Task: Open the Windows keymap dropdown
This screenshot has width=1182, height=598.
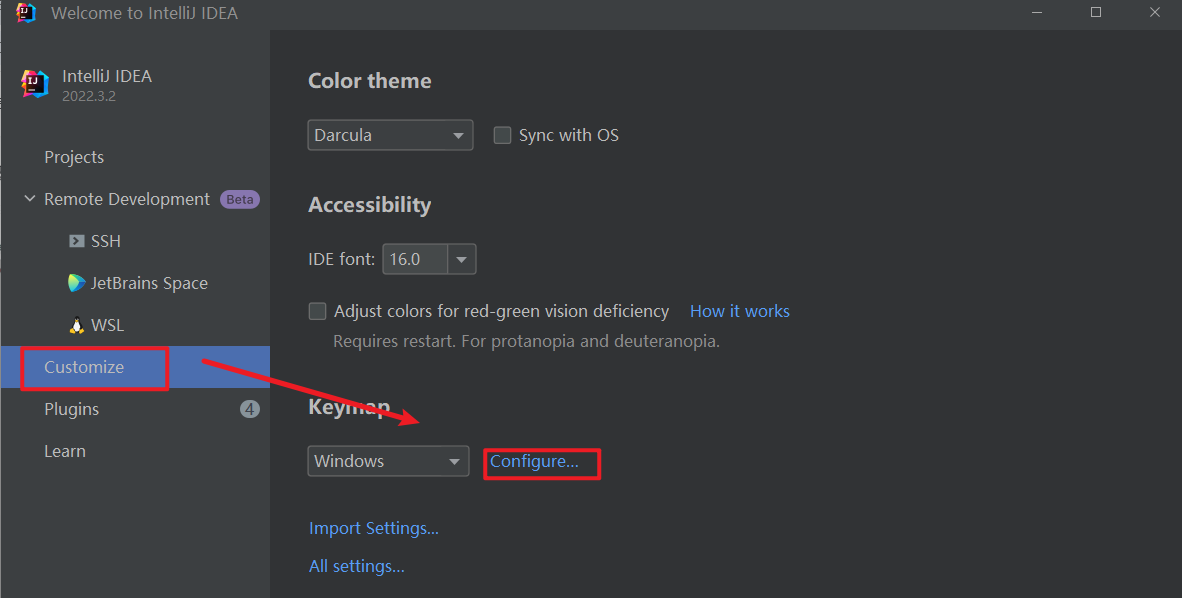Action: tap(388, 461)
